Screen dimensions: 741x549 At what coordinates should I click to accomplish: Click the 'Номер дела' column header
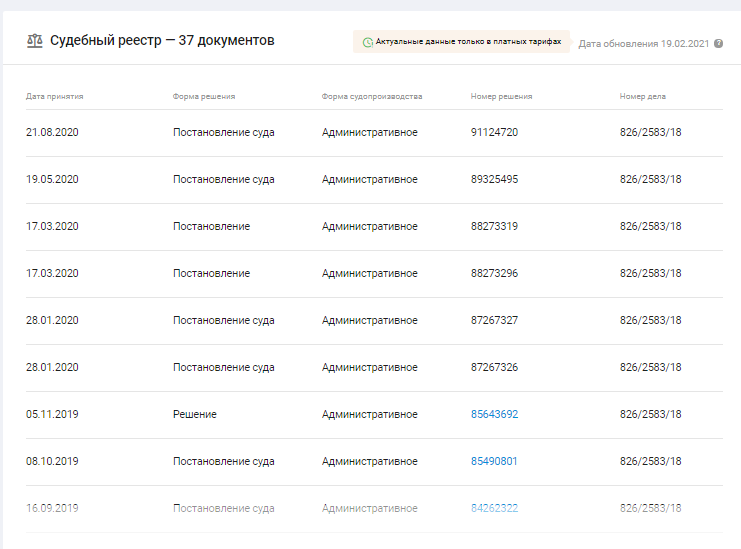642,97
